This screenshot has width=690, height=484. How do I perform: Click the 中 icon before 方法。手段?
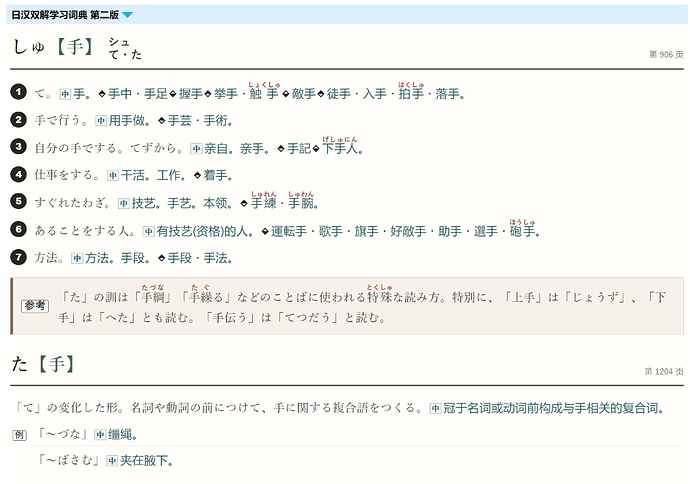coord(77,258)
